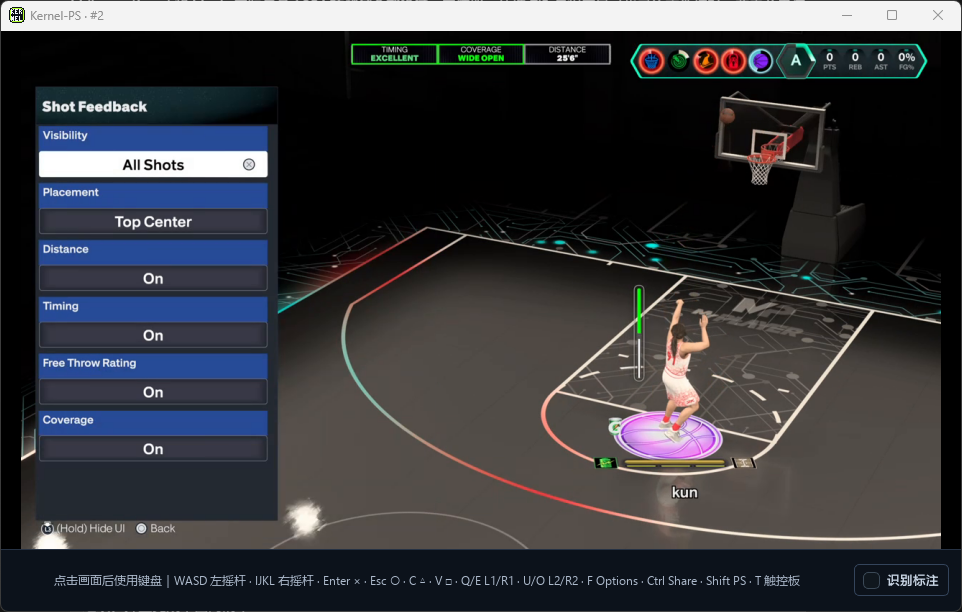Screen dimensions: 962x612
Task: Click the 0 AST stat
Action: (x=881, y=61)
